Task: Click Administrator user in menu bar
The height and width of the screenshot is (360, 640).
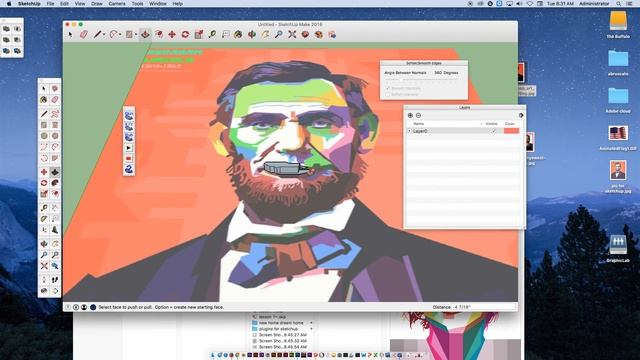Action: coord(594,4)
